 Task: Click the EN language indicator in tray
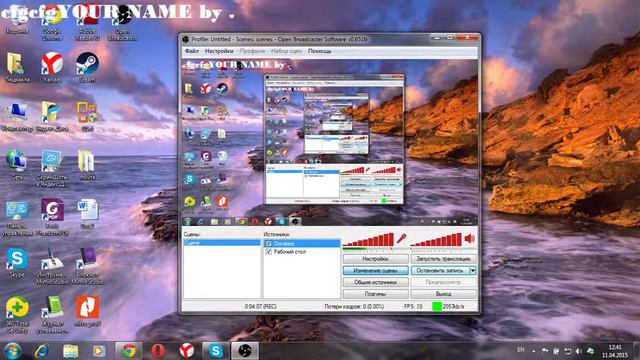[520, 350]
